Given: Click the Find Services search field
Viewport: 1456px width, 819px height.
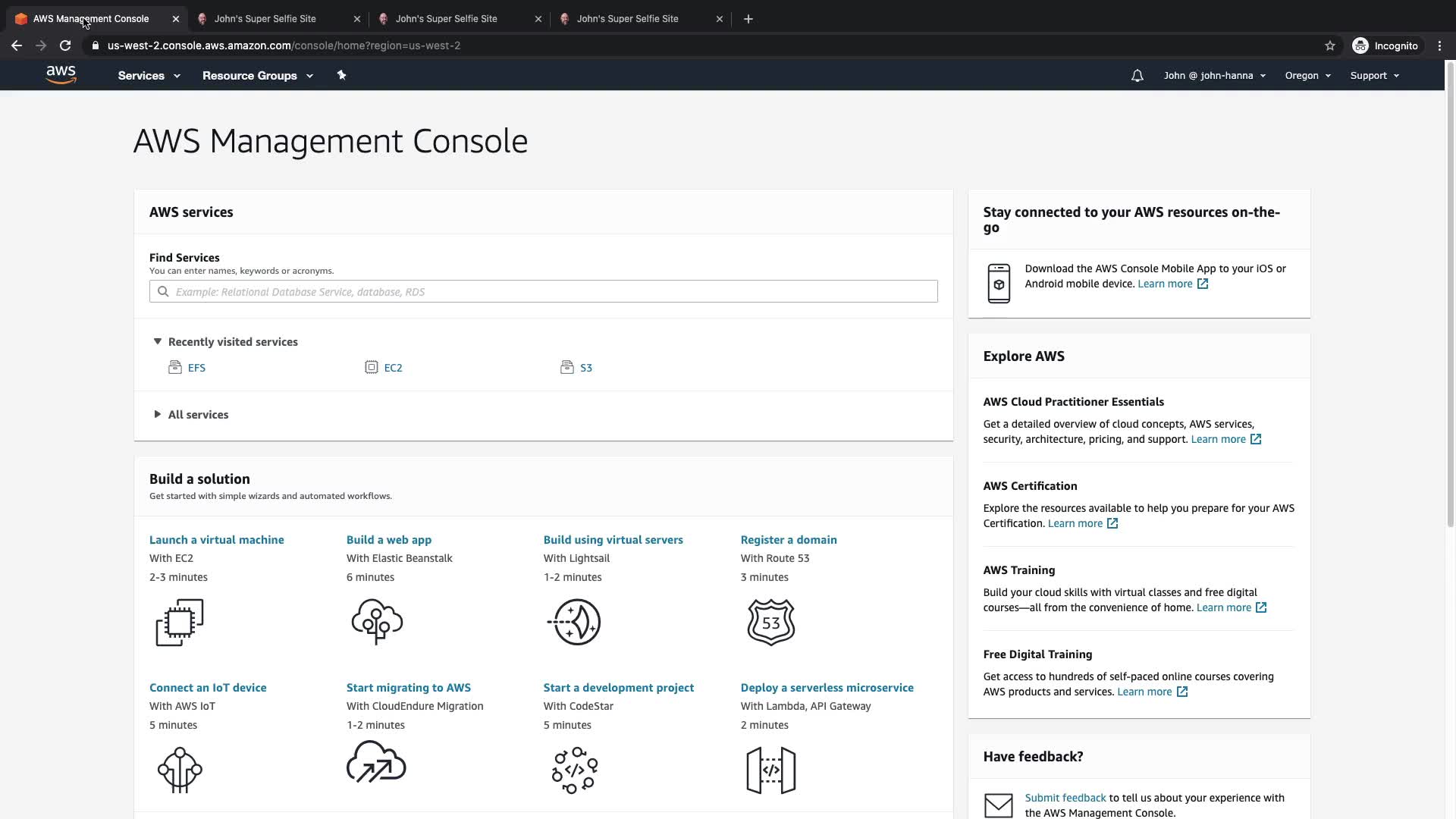Looking at the screenshot, I should 543,292.
